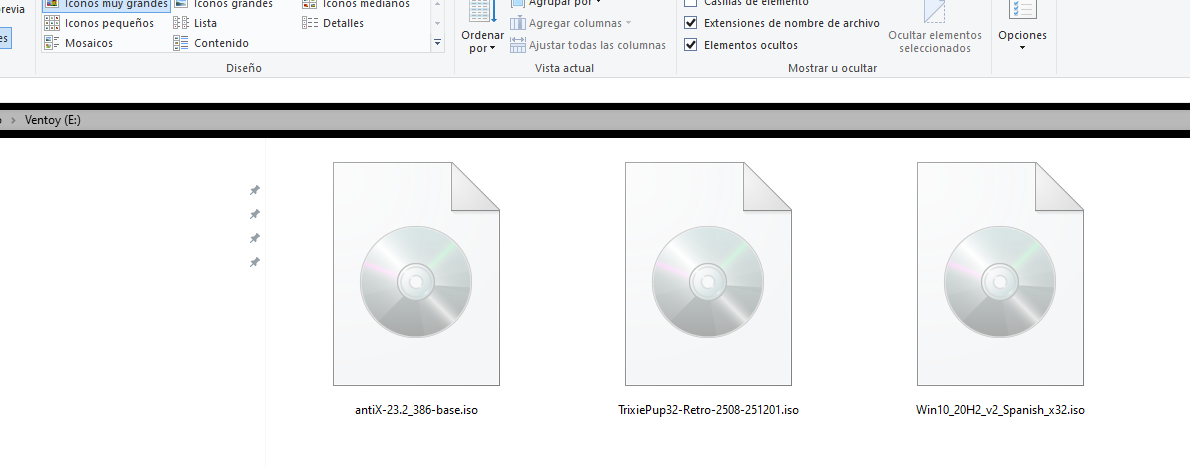Screen dimensions: 1190x467
Task: Apply the Mosaicos layout
Action: coord(78,43)
